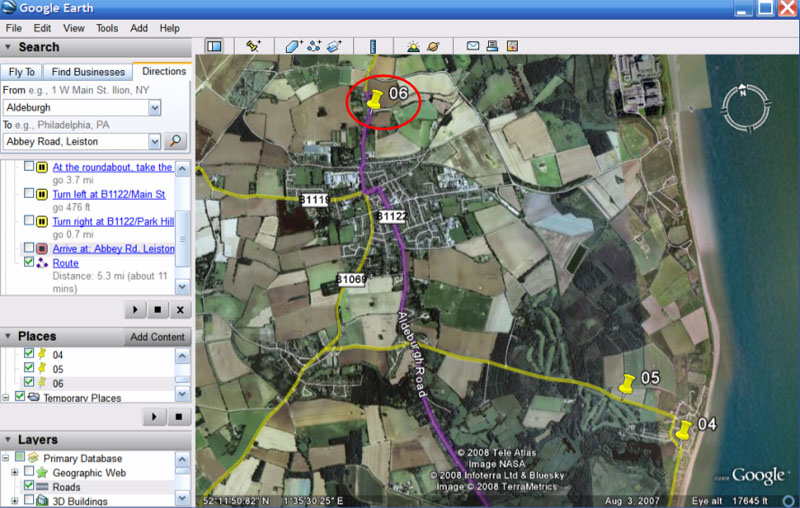Click the Add Content button
Image resolution: width=800 pixels, height=508 pixels.
[x=157, y=337]
